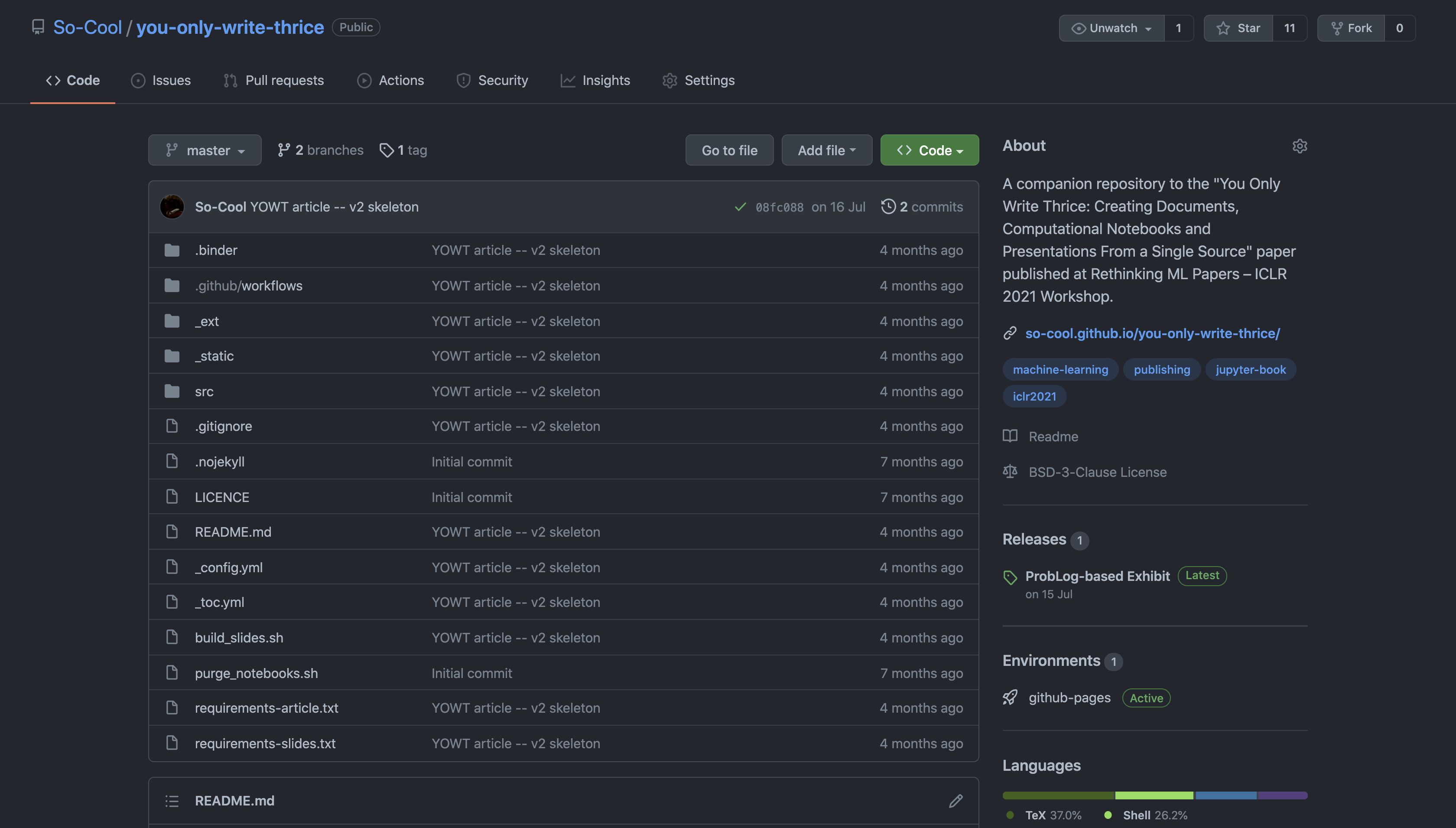1456x828 pixels.
Task: Click the src folder icon
Action: click(172, 391)
